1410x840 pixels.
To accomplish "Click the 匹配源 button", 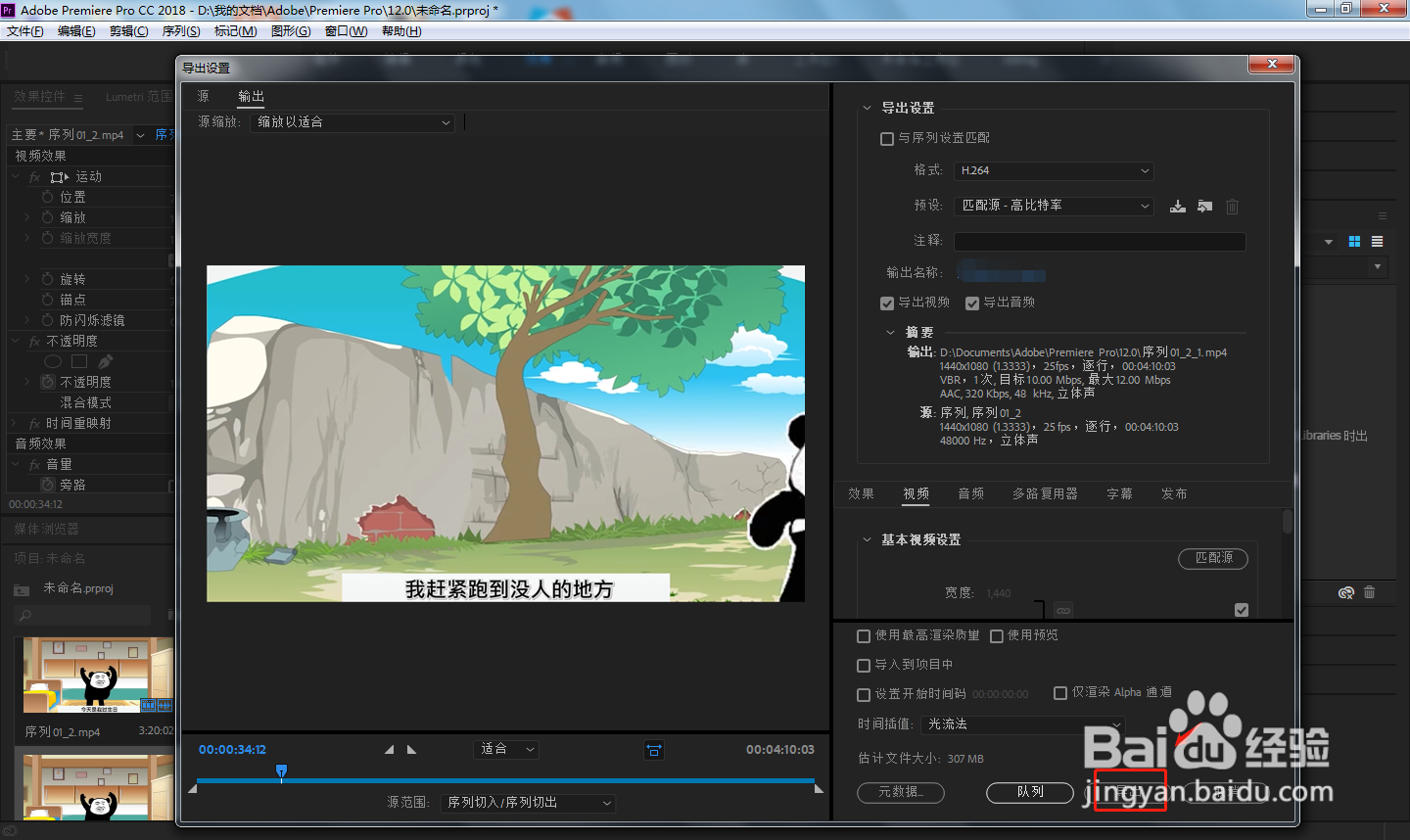I will pyautogui.click(x=1213, y=558).
